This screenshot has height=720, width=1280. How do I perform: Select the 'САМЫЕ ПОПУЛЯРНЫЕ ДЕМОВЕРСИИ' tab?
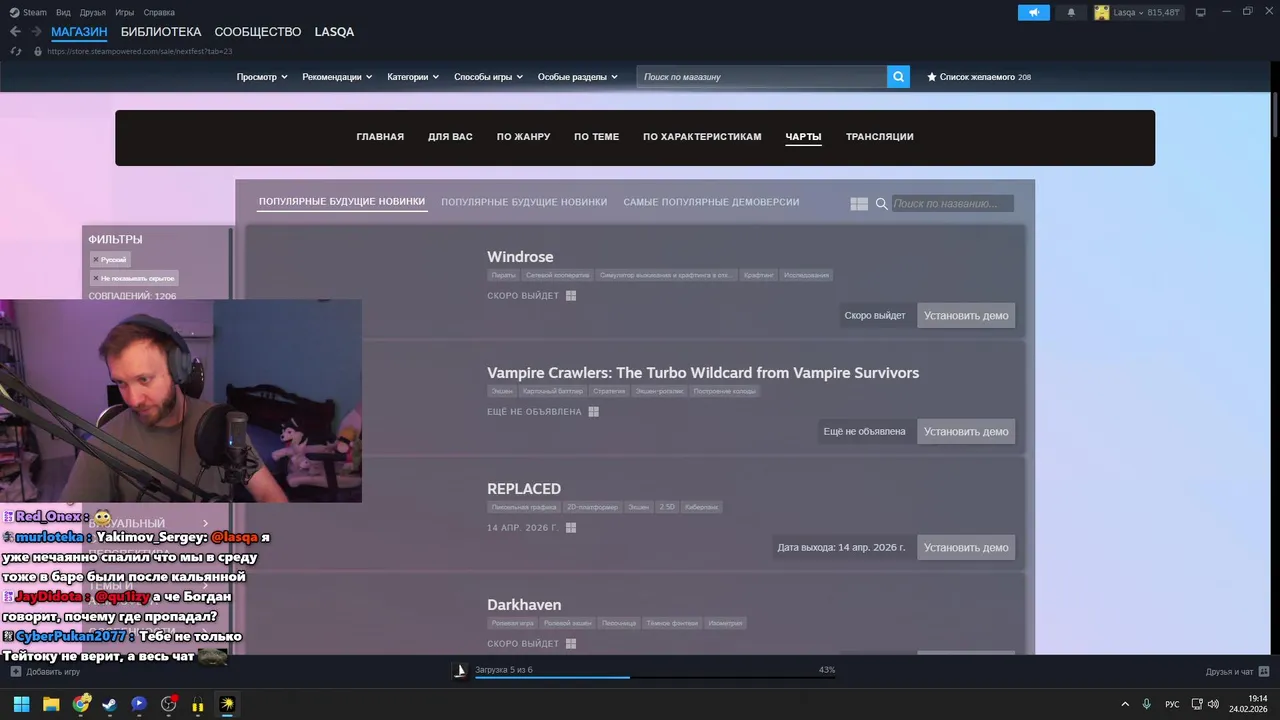tap(711, 202)
